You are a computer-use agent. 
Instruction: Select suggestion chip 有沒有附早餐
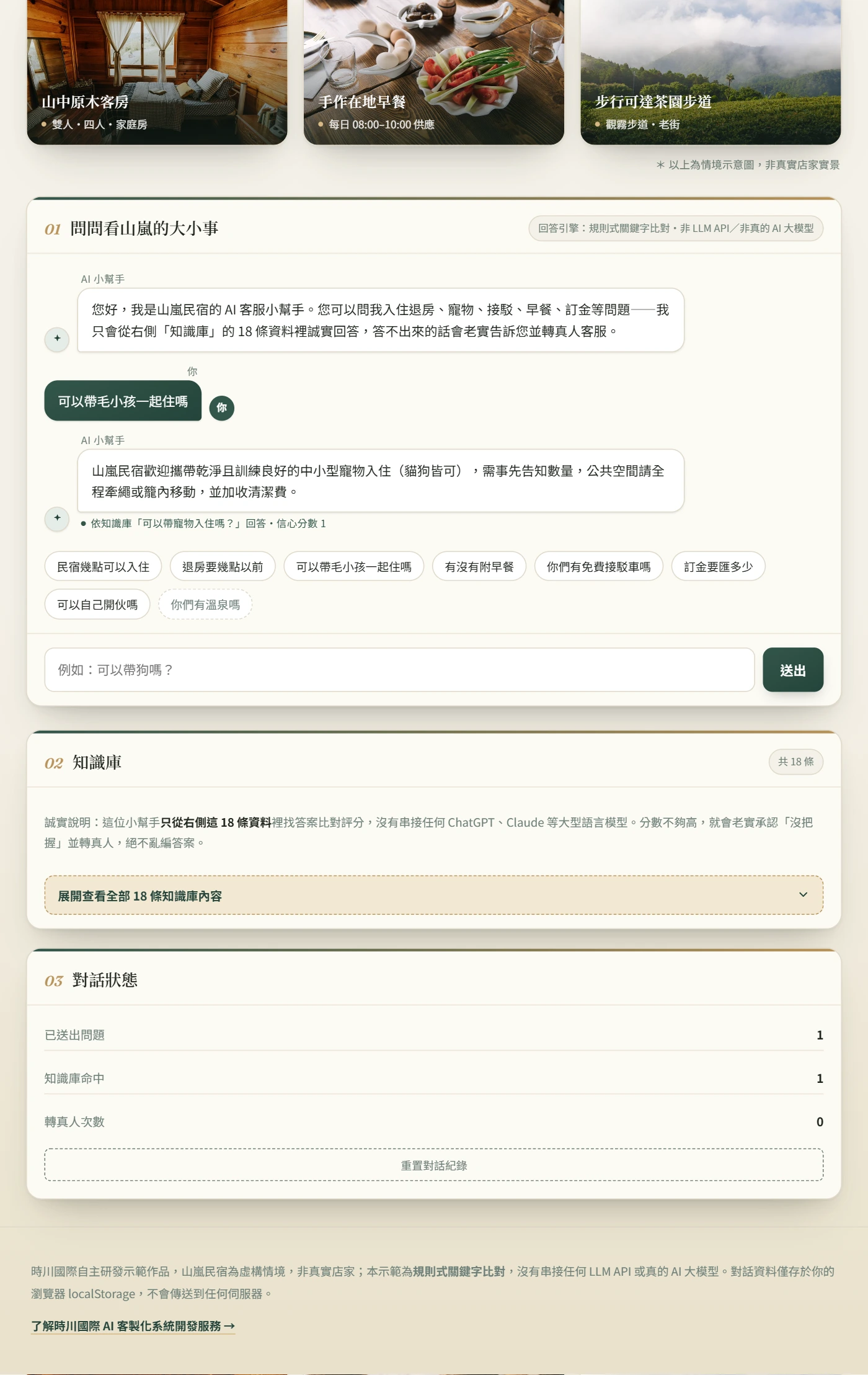click(x=479, y=566)
